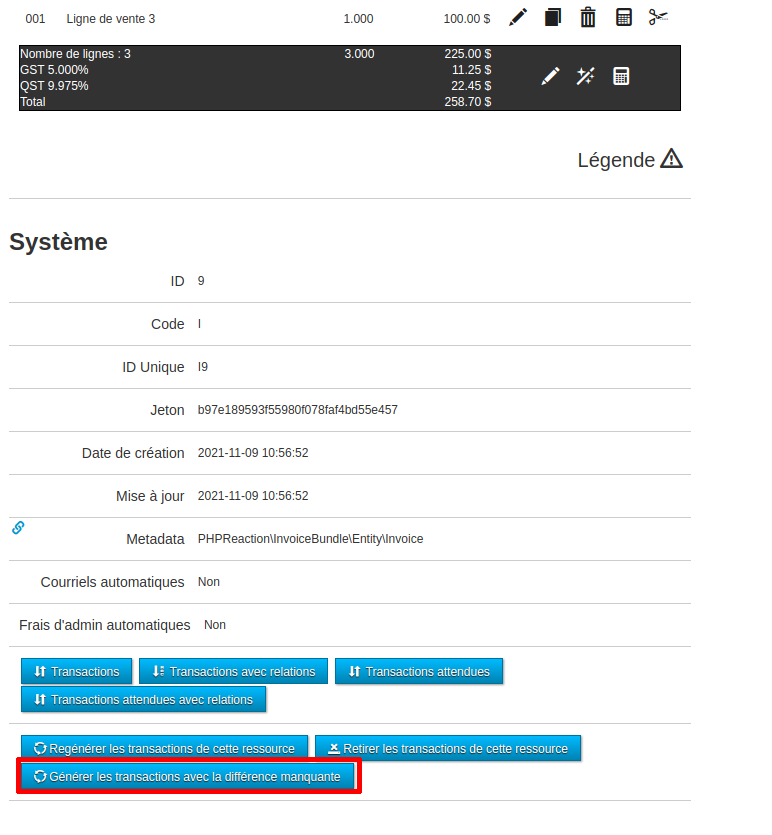Click the Jeton token value text
Image resolution: width=772 pixels, height=835 pixels.
298,410
